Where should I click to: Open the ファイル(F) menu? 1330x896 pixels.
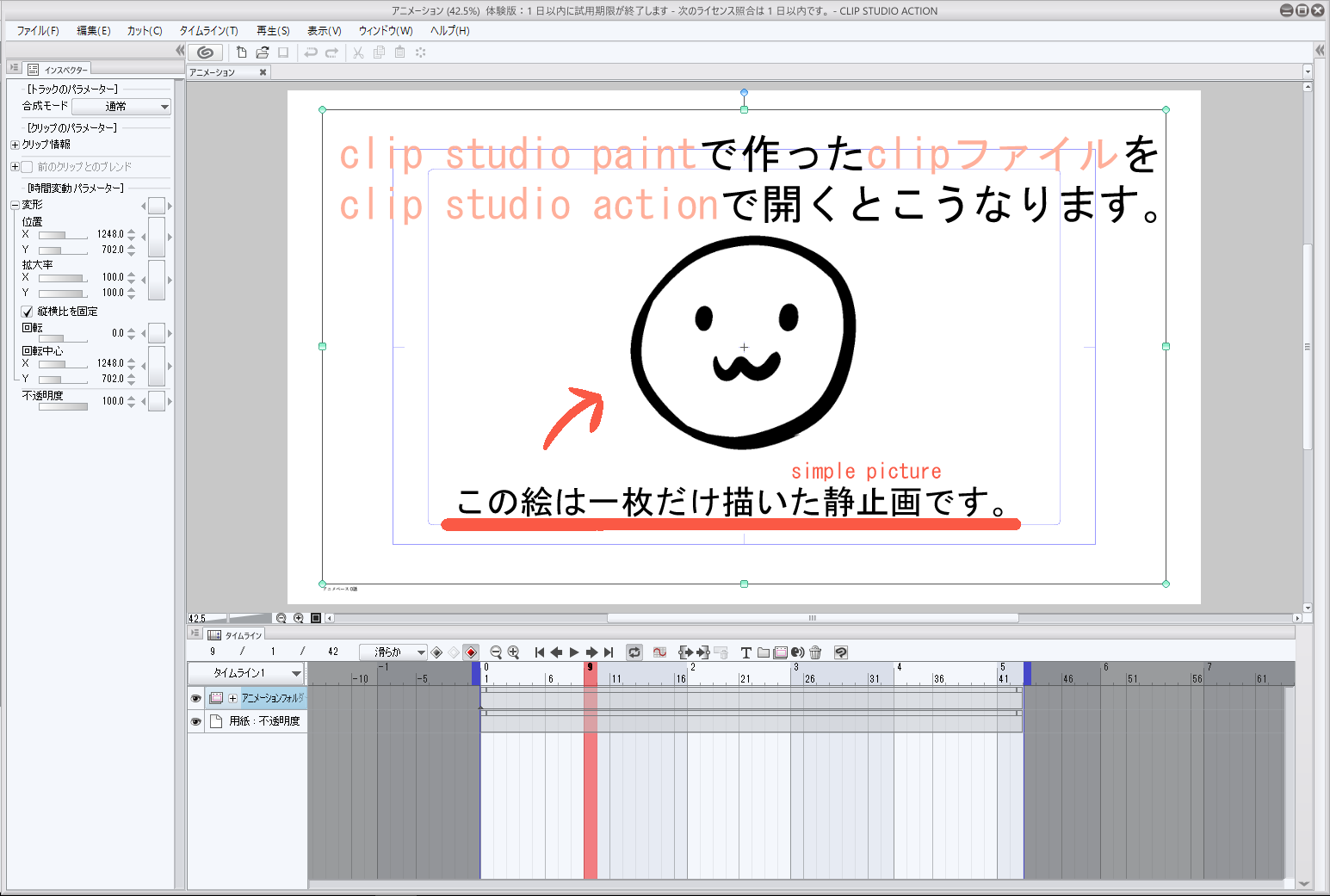pos(38,31)
